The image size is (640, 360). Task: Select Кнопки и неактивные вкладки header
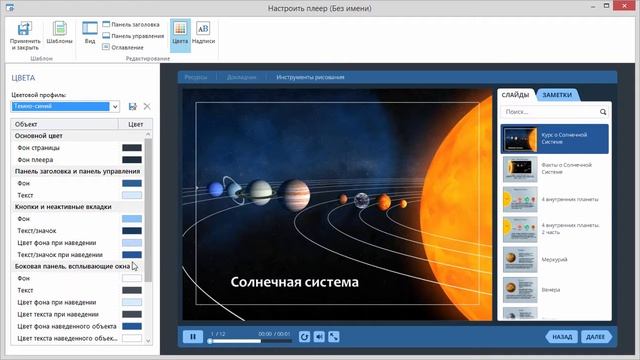click(x=63, y=207)
